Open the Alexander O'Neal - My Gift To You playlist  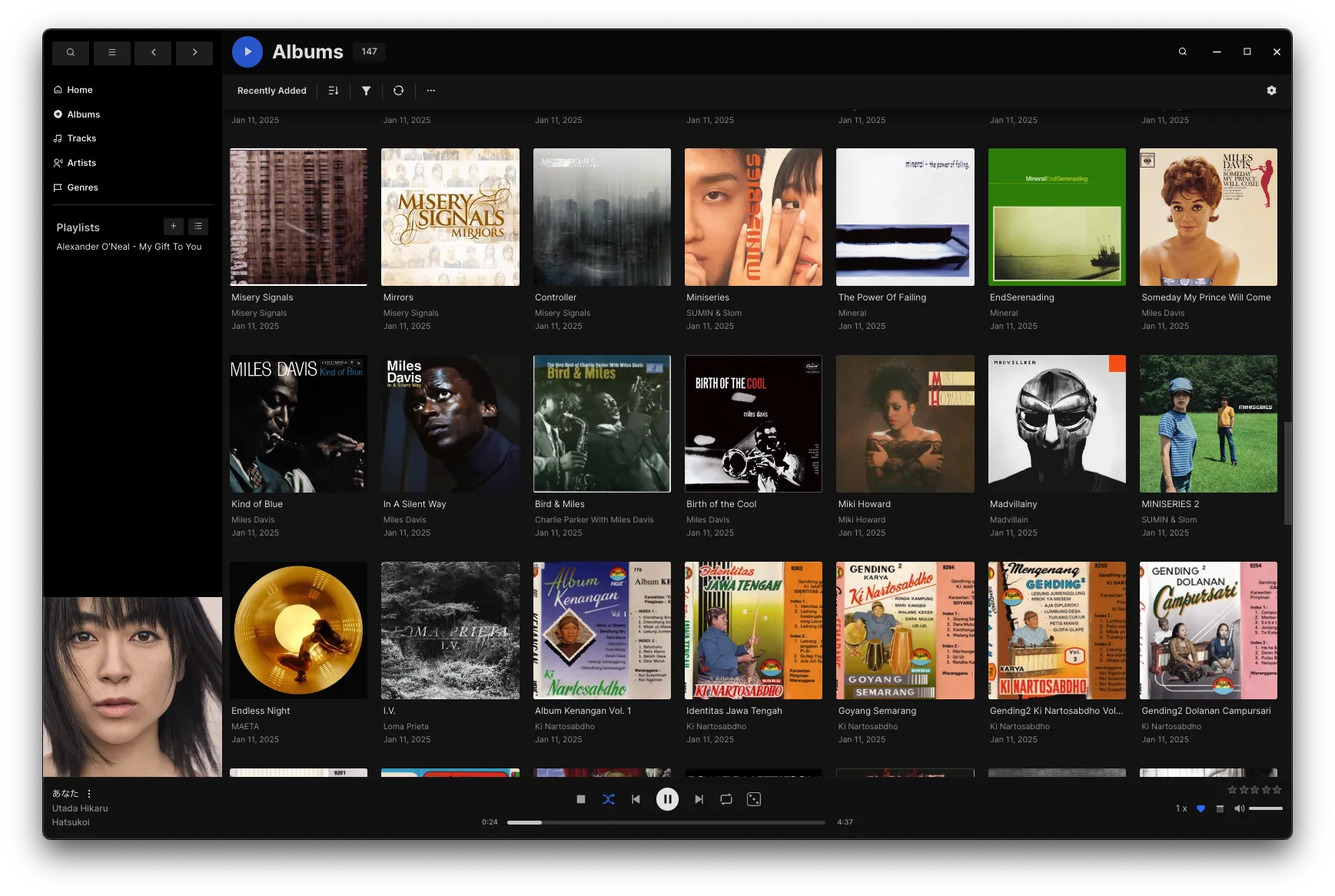(x=129, y=247)
